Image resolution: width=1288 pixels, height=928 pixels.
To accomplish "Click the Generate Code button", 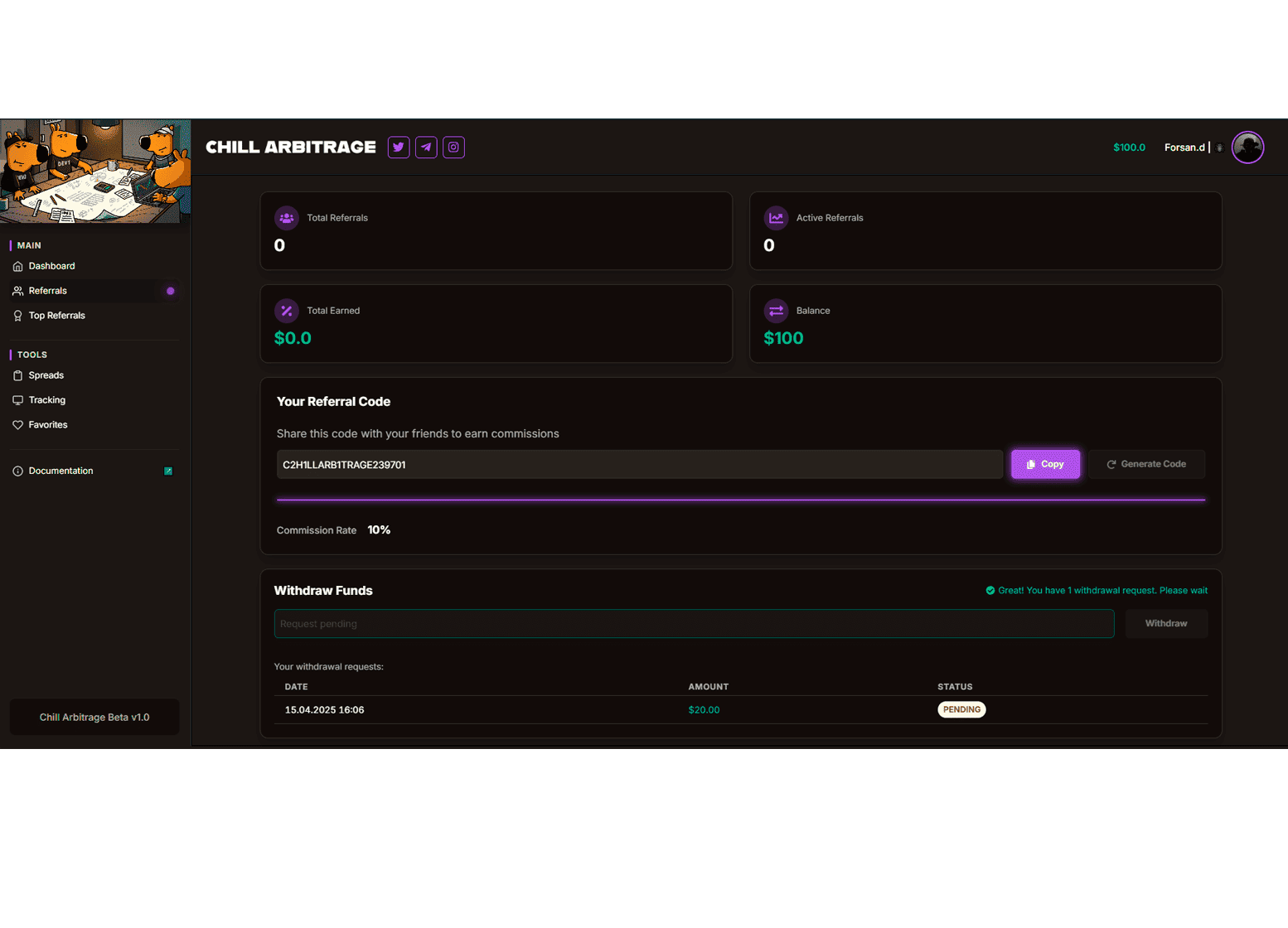I will click(x=1146, y=464).
